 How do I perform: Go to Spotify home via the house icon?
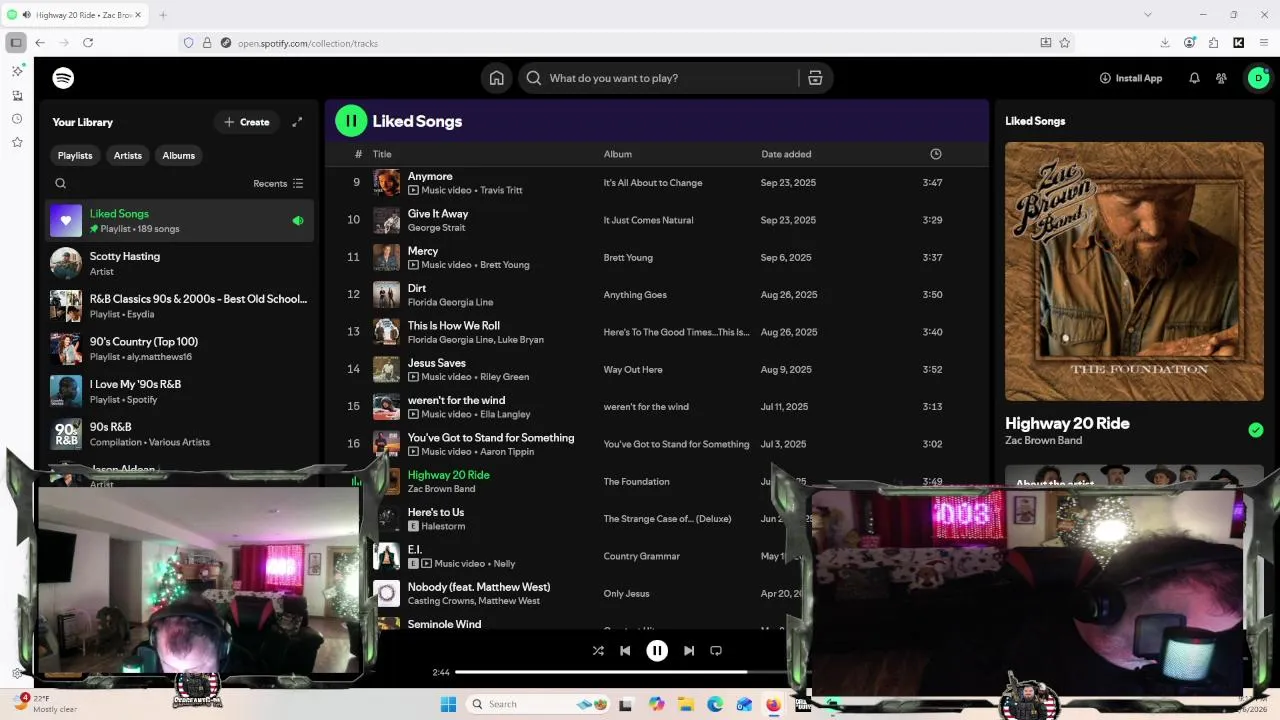point(496,78)
